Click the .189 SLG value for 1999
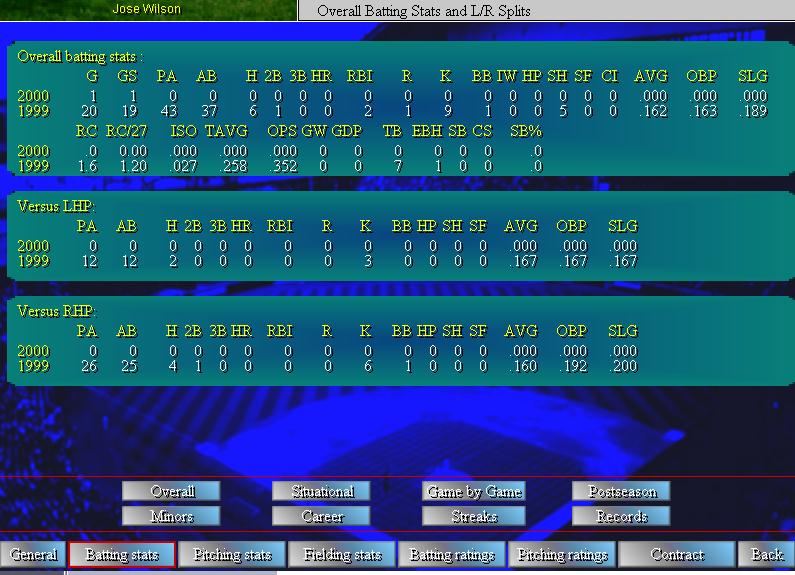Image resolution: width=795 pixels, height=575 pixels. coord(753,111)
